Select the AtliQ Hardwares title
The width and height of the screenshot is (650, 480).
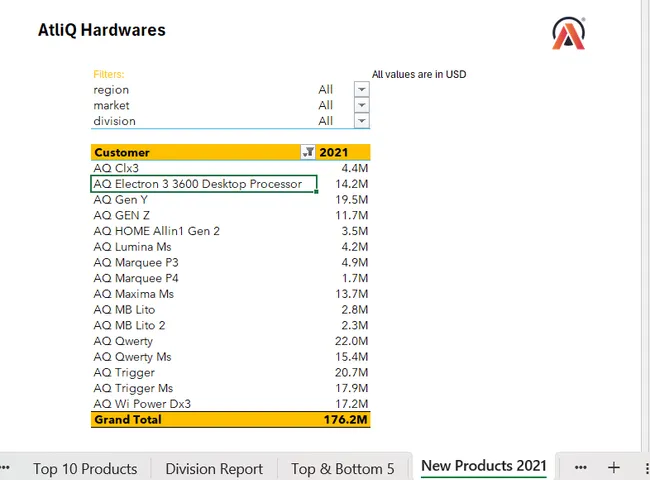point(102,30)
